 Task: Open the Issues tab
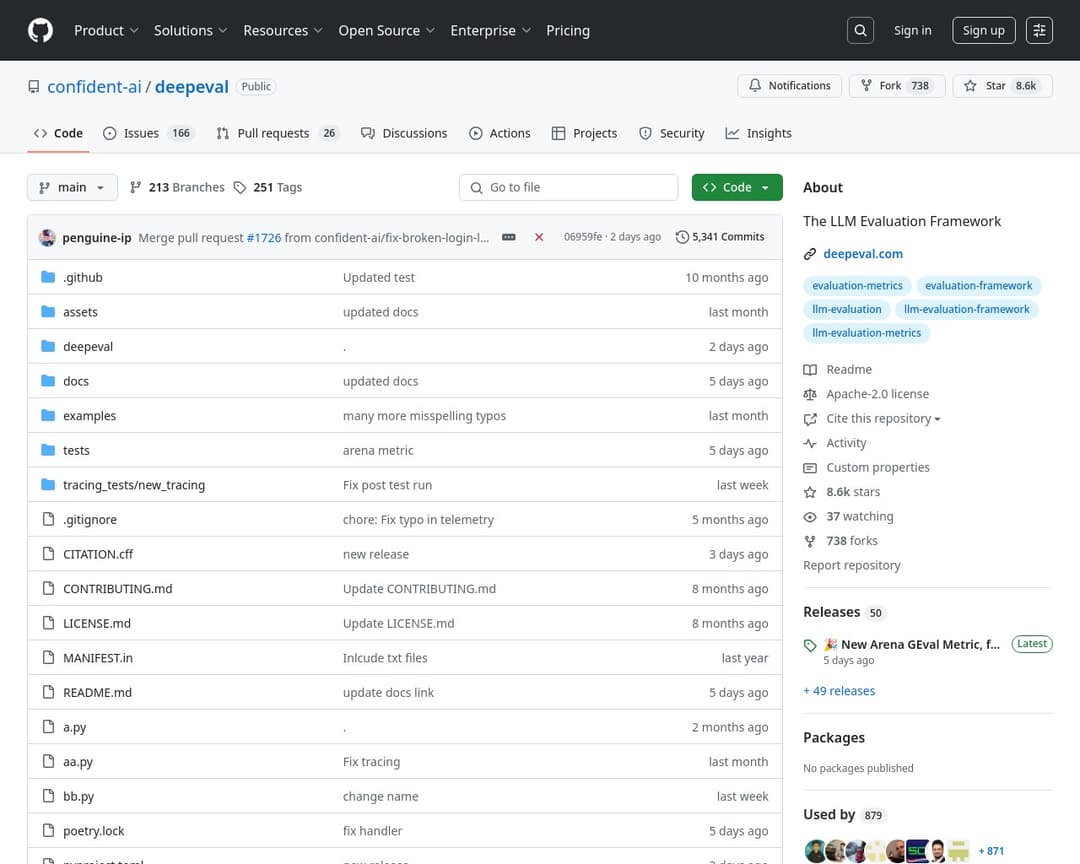point(148,133)
